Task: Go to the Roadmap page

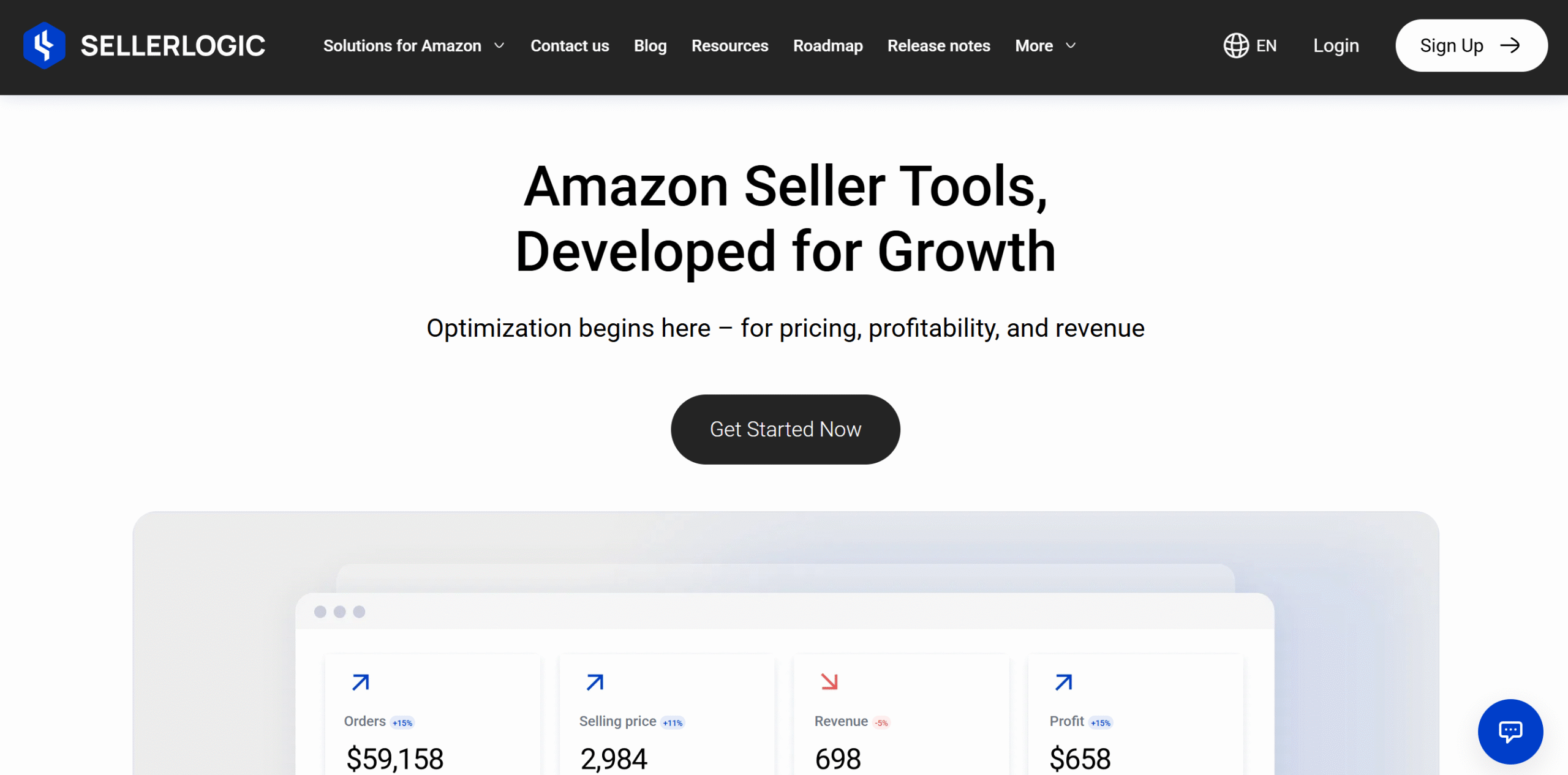Action: pos(827,46)
